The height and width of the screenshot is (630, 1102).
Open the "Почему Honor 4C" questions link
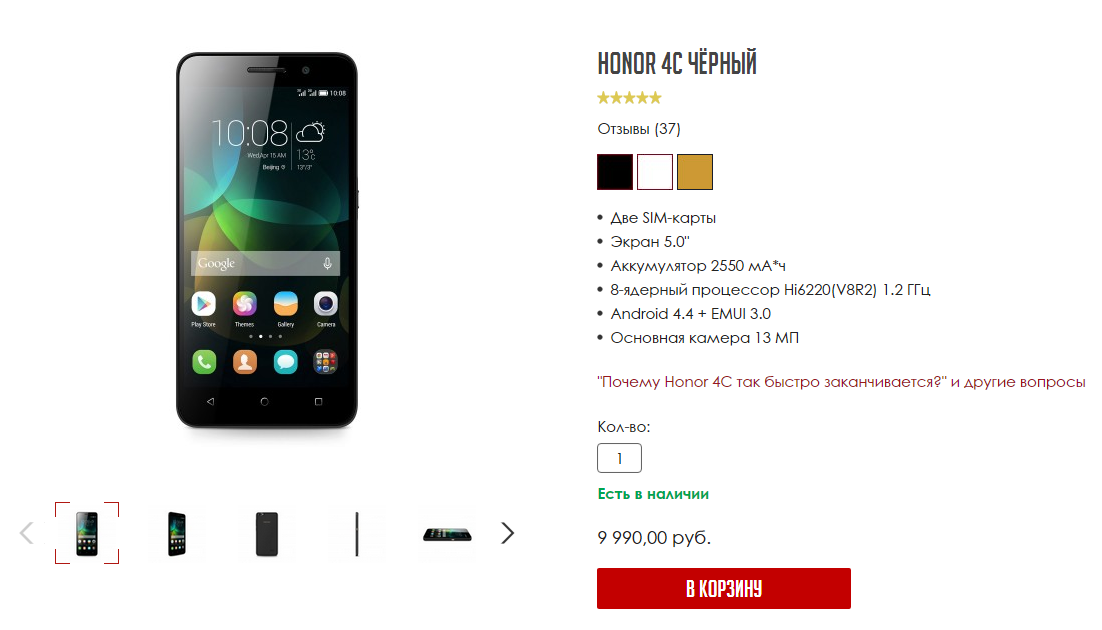click(x=841, y=382)
